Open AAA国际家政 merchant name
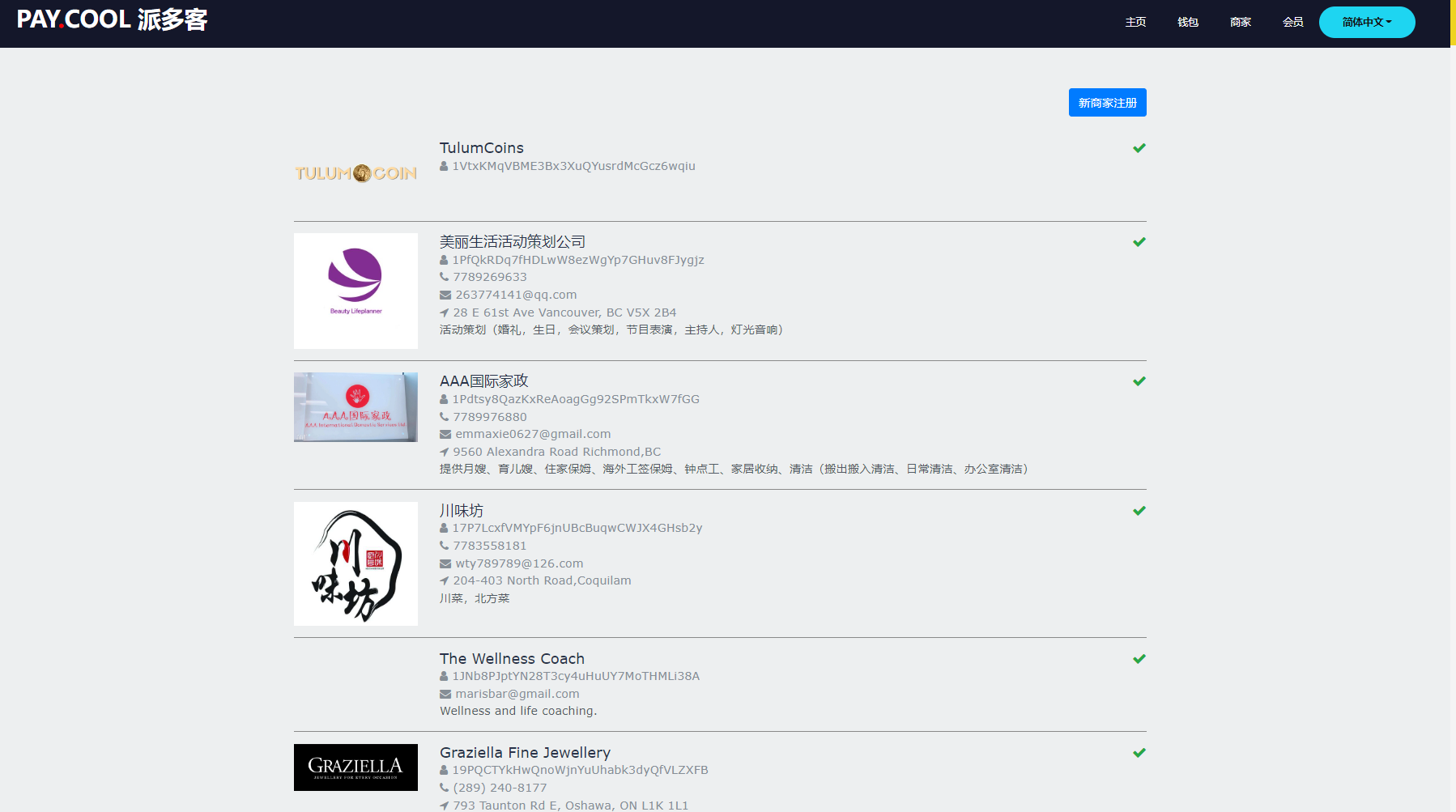This screenshot has width=1456, height=812. coord(483,381)
